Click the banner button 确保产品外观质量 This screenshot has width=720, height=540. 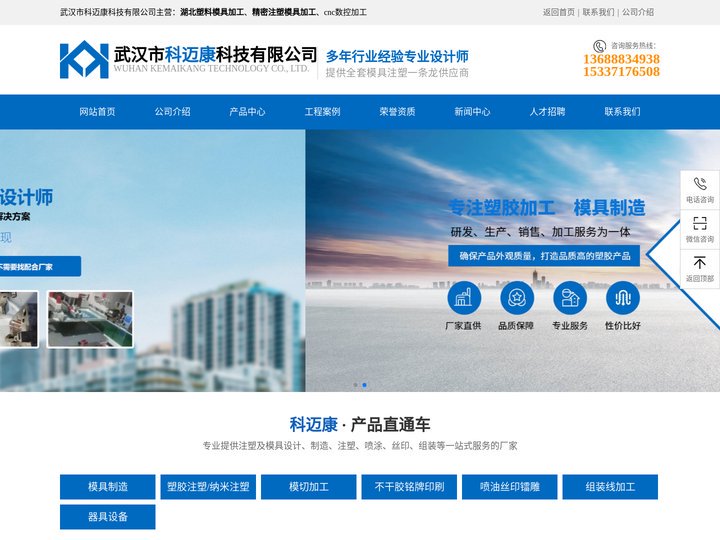(544, 256)
